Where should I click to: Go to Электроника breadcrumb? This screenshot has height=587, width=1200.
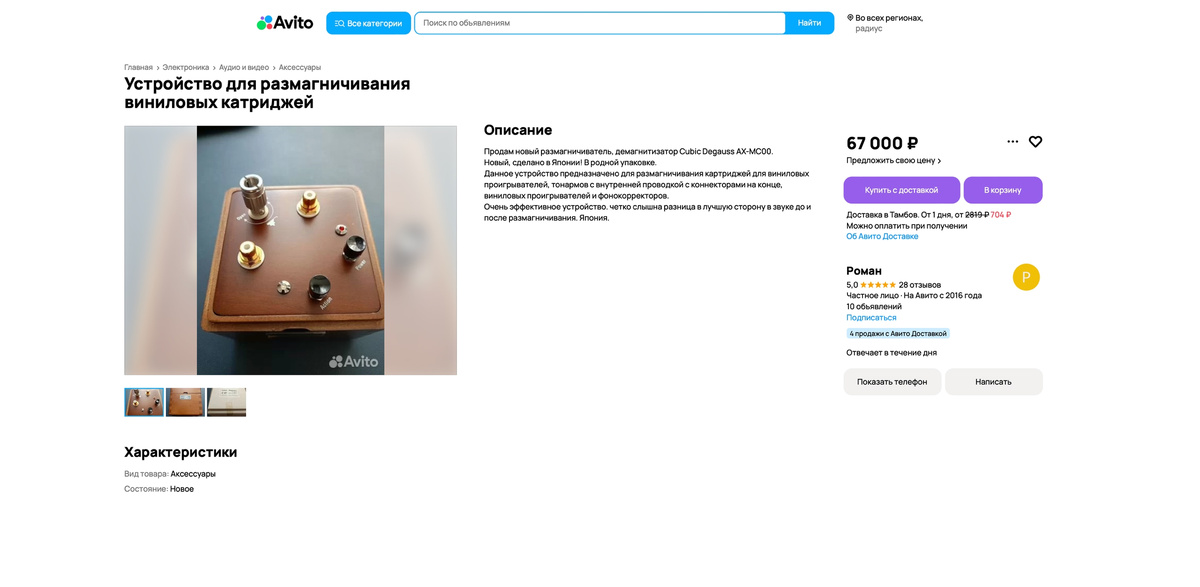186,67
